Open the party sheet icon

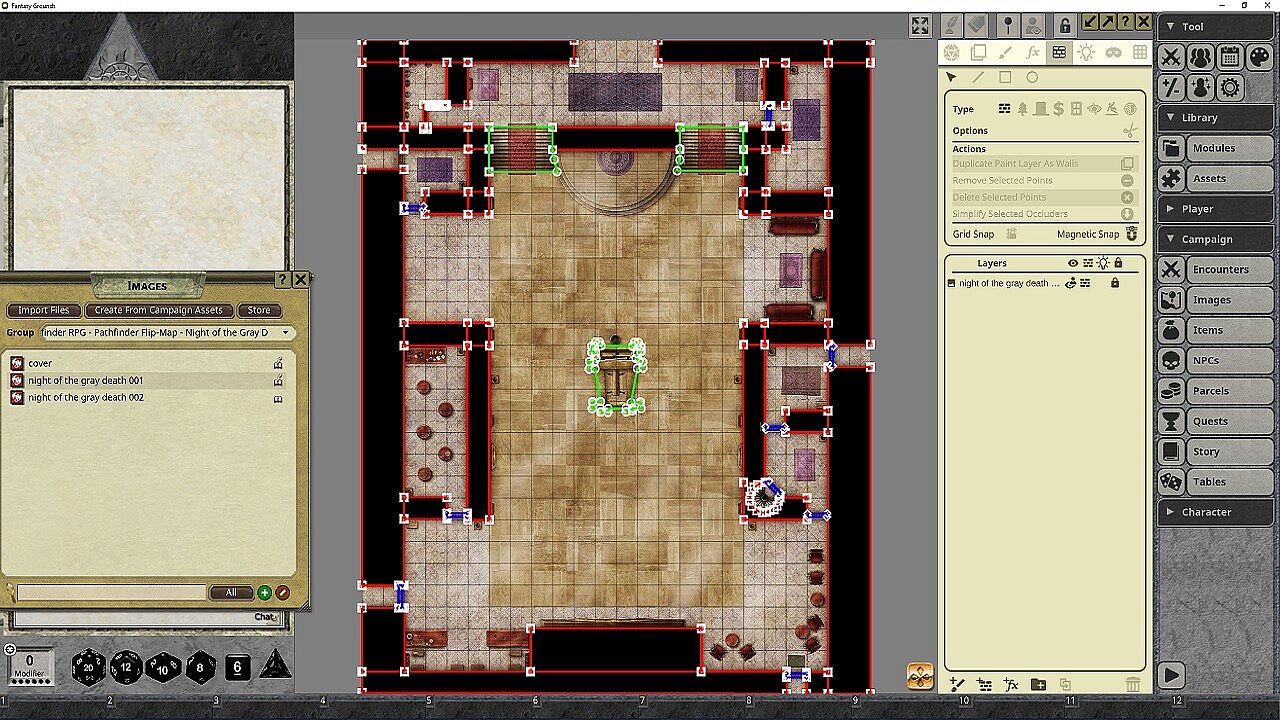pyautogui.click(x=1200, y=58)
